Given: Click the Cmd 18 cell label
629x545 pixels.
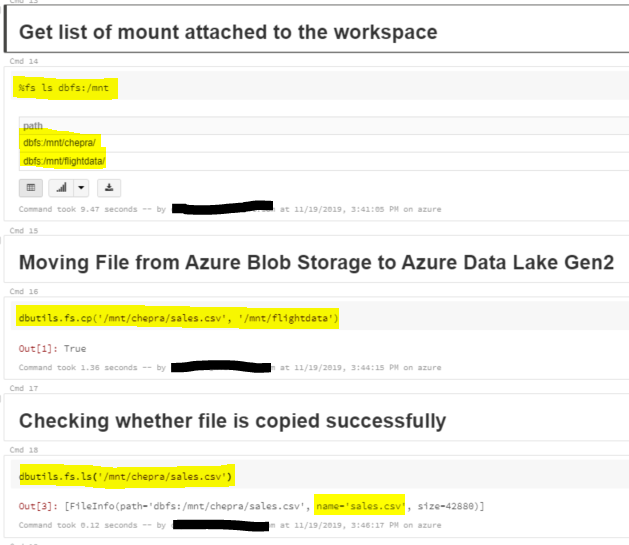Looking at the screenshot, I should (24, 450).
